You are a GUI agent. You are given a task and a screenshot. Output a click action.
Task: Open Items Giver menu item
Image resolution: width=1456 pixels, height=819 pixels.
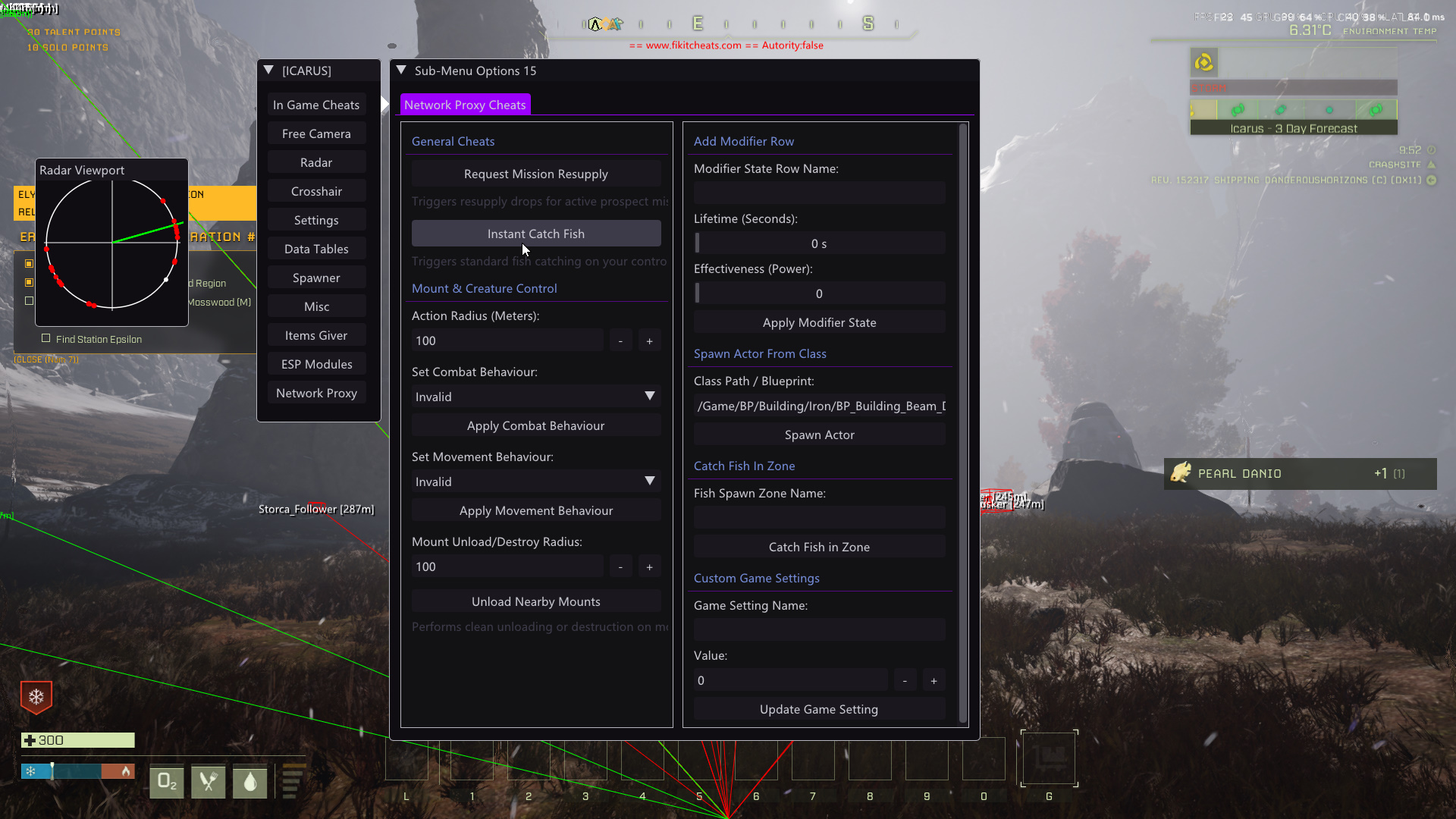(x=316, y=335)
